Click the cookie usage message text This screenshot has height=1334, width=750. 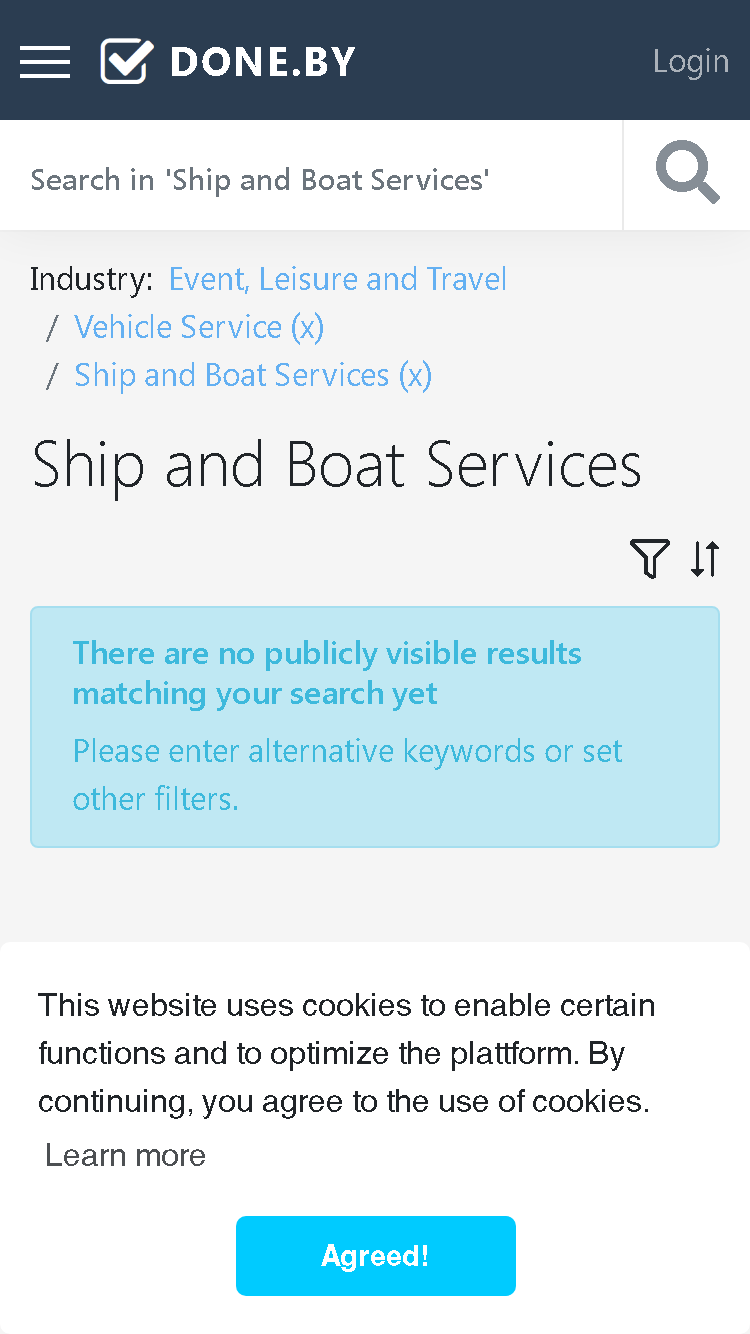coord(347,1053)
